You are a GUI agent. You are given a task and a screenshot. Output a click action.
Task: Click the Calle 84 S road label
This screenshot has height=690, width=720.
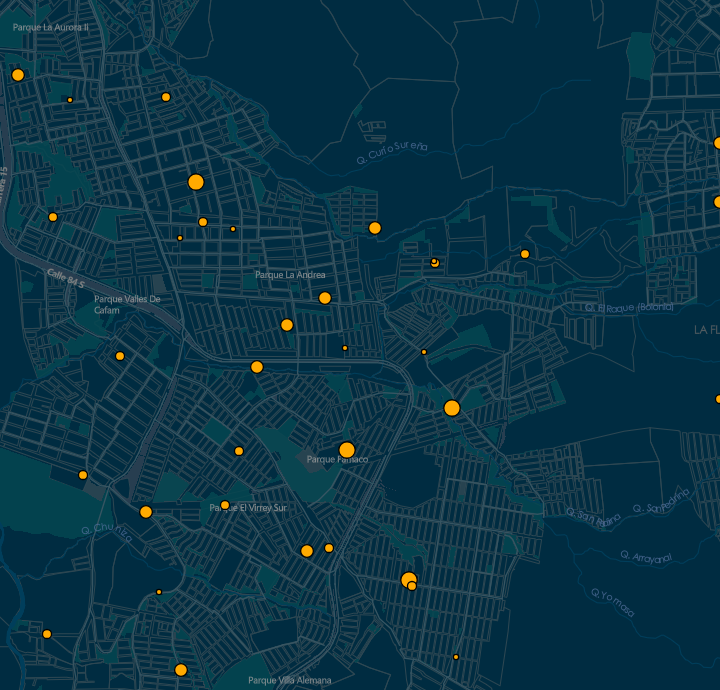tap(68, 281)
